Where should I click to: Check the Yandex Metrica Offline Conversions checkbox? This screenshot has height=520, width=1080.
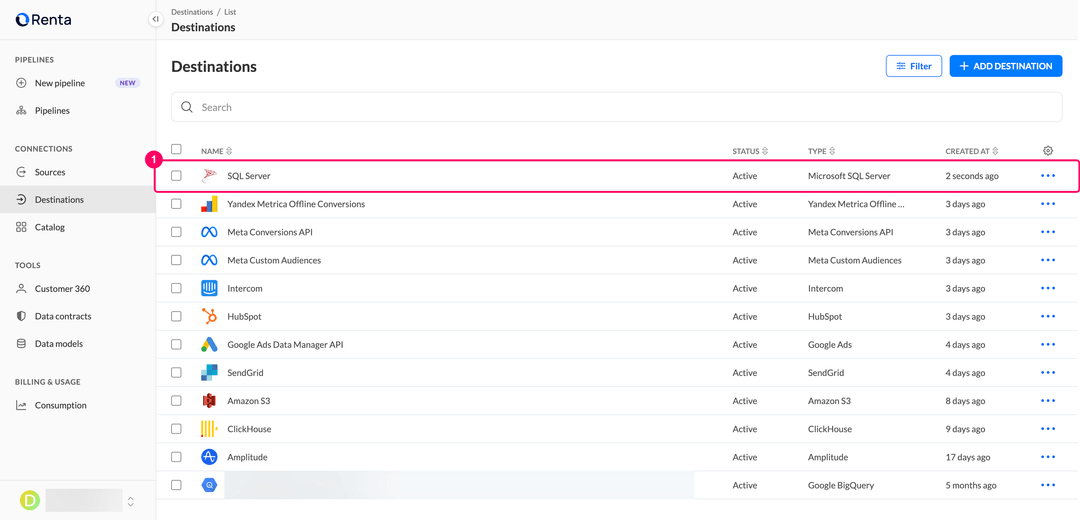point(176,204)
